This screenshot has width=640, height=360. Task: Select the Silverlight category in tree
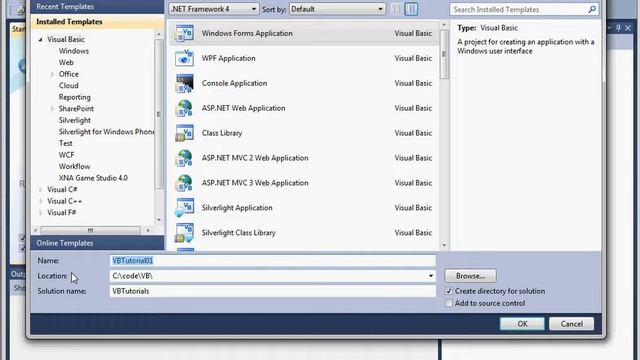tap(75, 120)
